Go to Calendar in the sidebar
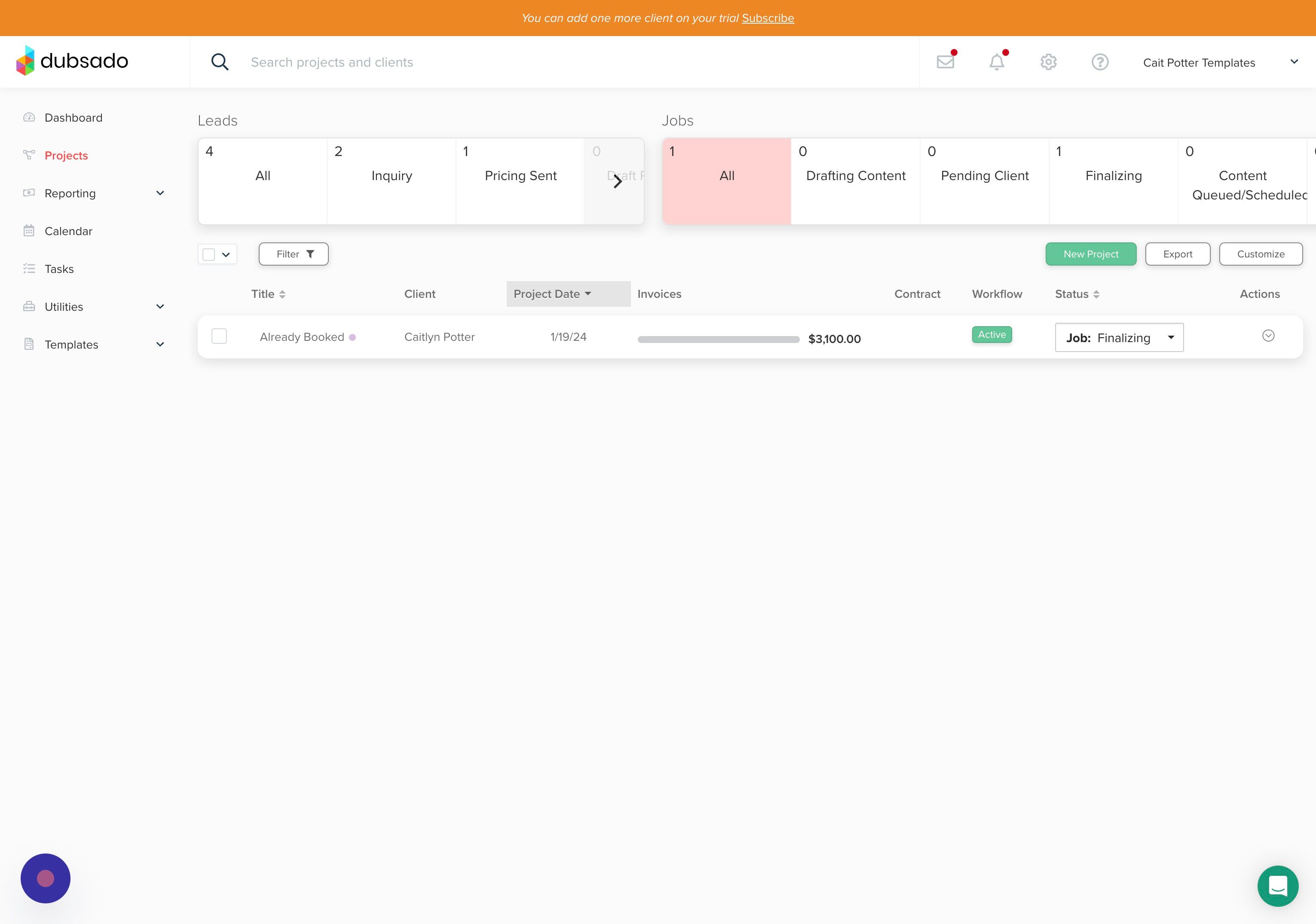This screenshot has height=924, width=1316. pos(68,231)
